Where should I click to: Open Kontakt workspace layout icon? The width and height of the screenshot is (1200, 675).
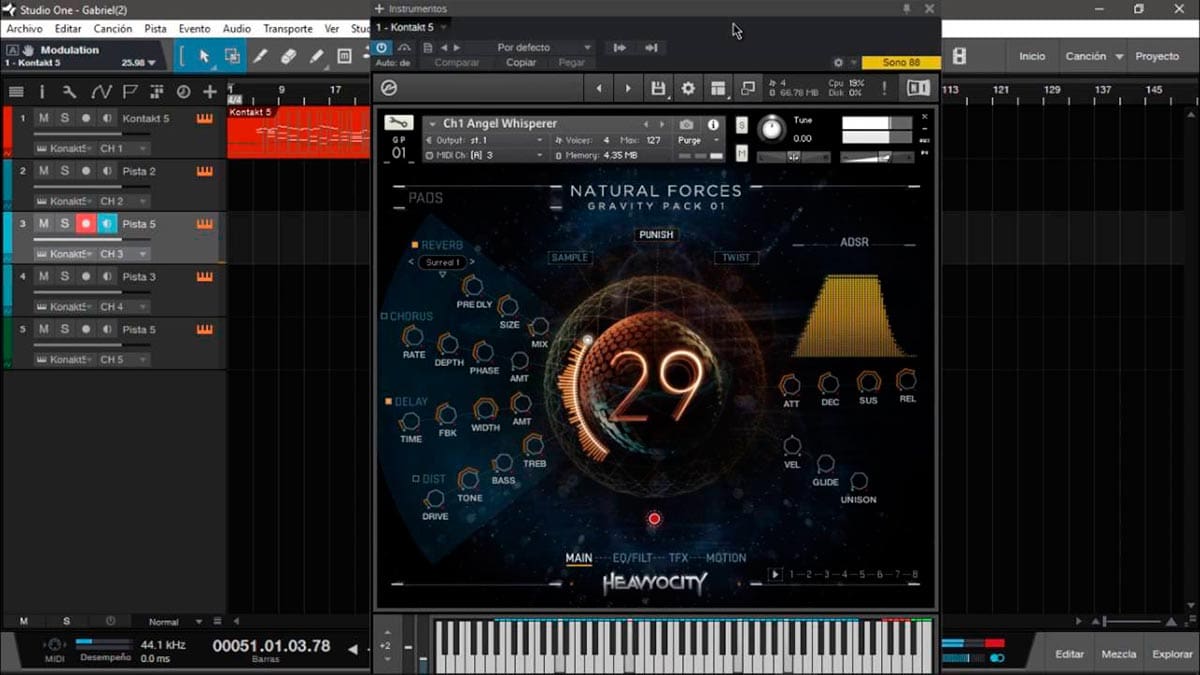718,88
